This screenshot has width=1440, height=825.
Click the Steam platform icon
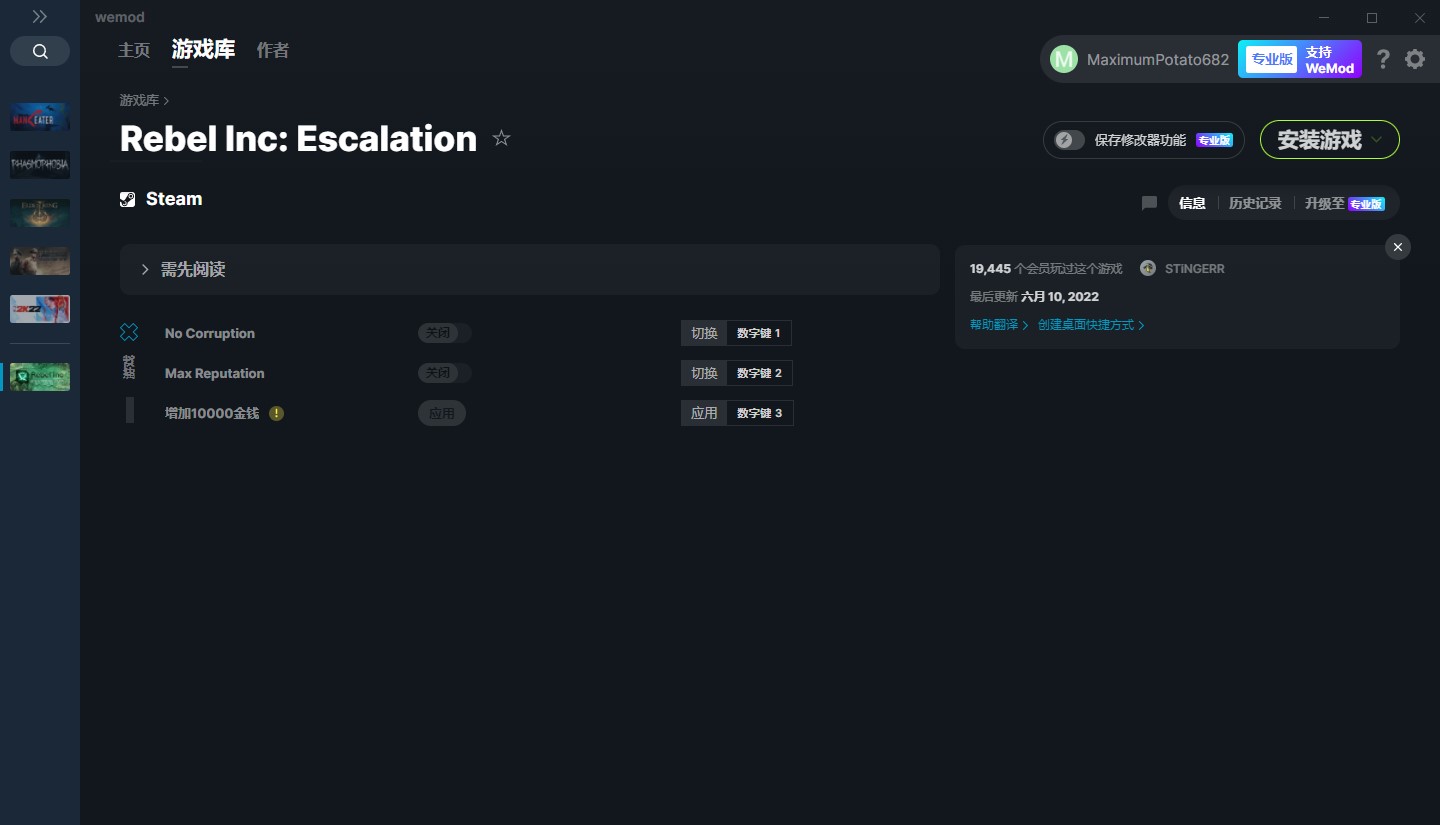point(128,199)
